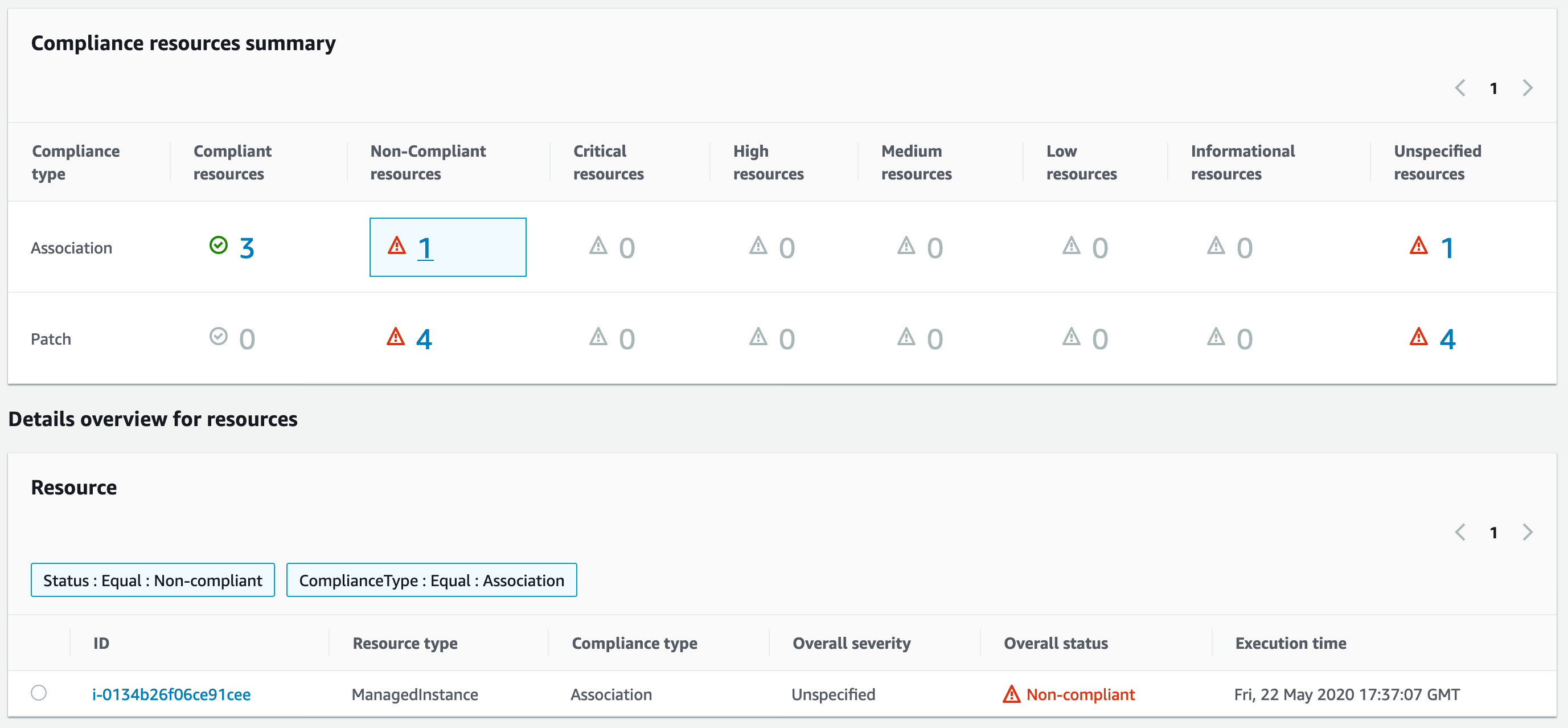The image size is (1568, 728).
Task: Click the red icon beside Unspecified resources count 1
Action: coord(1418,246)
